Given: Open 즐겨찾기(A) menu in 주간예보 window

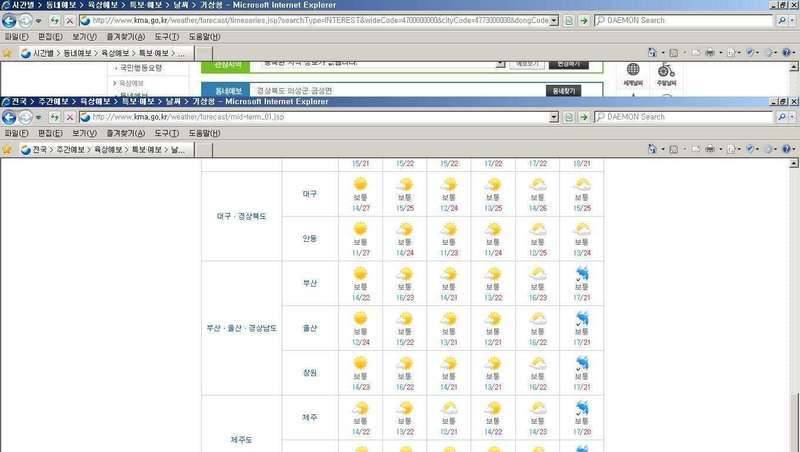Looking at the screenshot, I should pos(126,133).
